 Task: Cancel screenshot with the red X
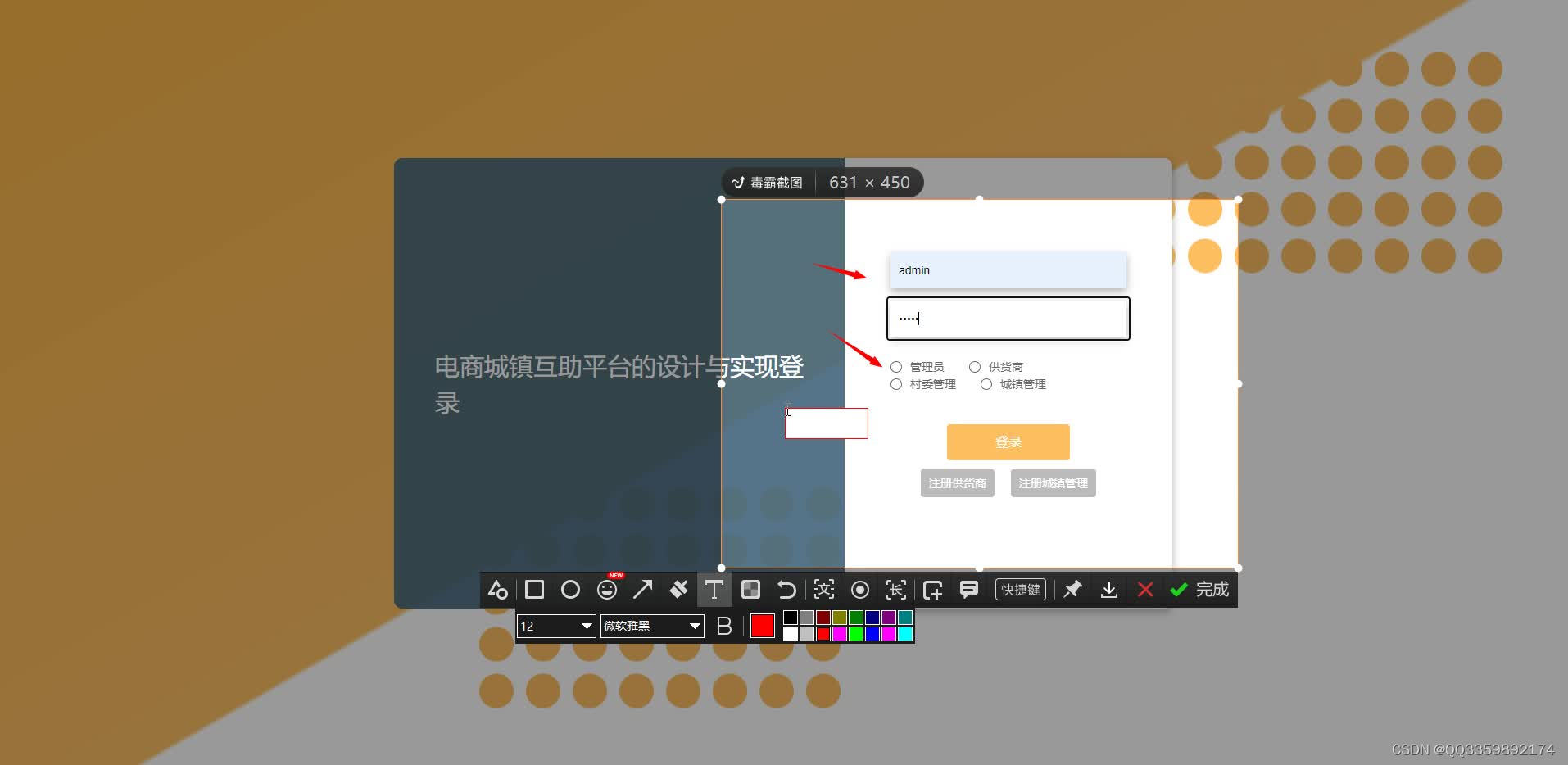[x=1145, y=590]
